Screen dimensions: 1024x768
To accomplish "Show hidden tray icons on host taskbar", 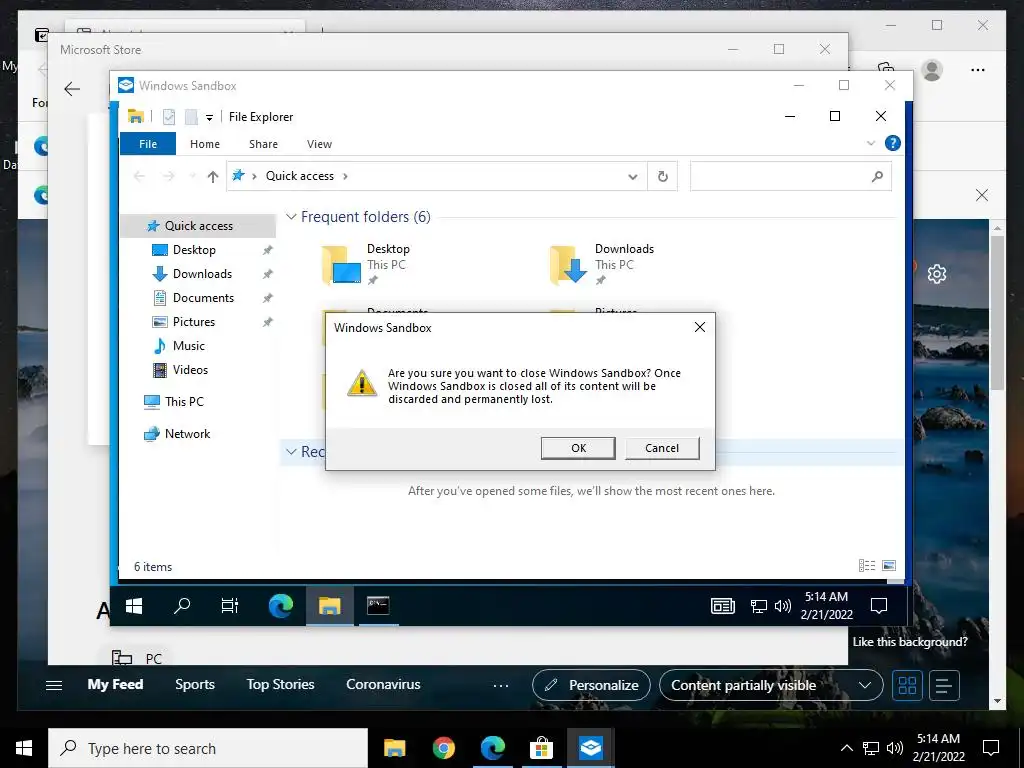I will (x=846, y=748).
